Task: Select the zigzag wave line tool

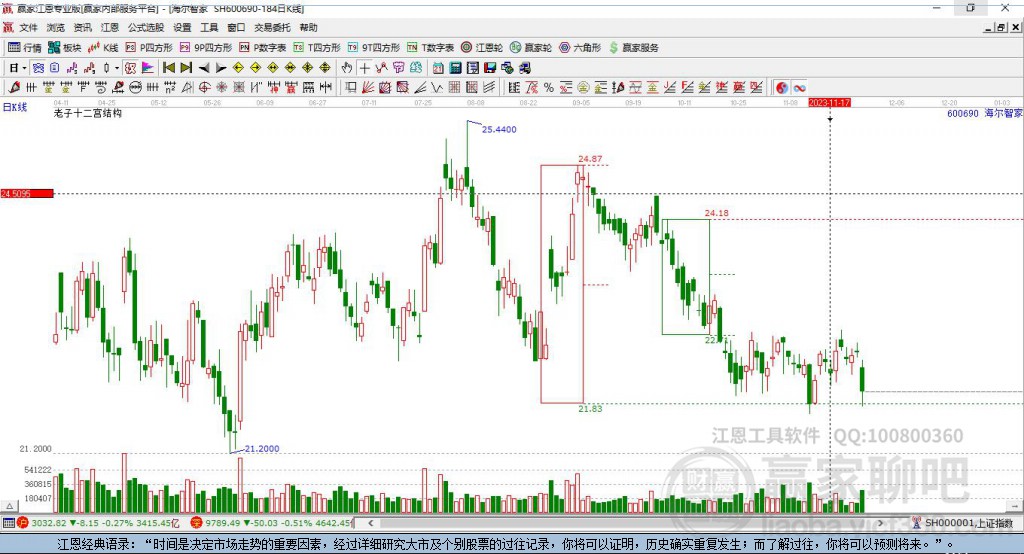Action: pyautogui.click(x=437, y=88)
